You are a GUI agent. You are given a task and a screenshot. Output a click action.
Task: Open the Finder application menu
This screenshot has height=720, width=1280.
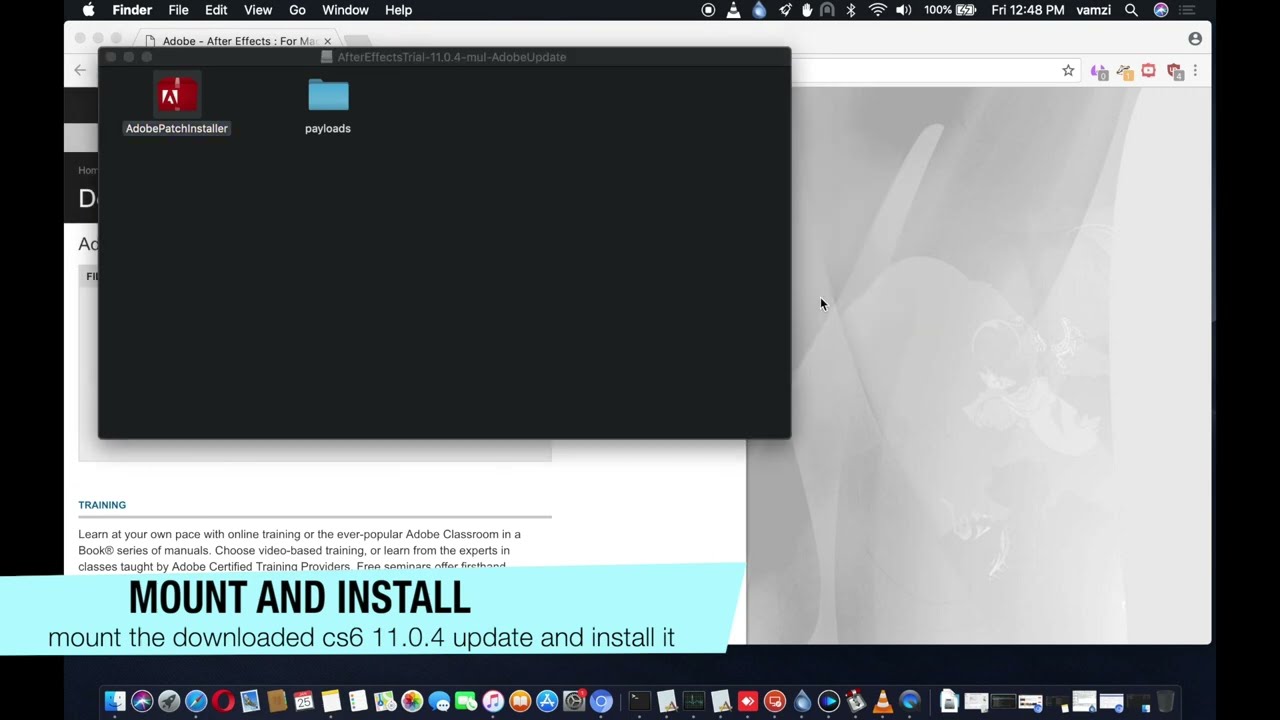[x=132, y=10]
